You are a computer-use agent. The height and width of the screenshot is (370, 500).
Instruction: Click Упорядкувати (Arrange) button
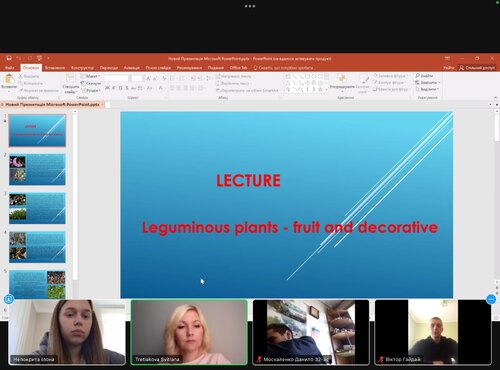(x=342, y=82)
